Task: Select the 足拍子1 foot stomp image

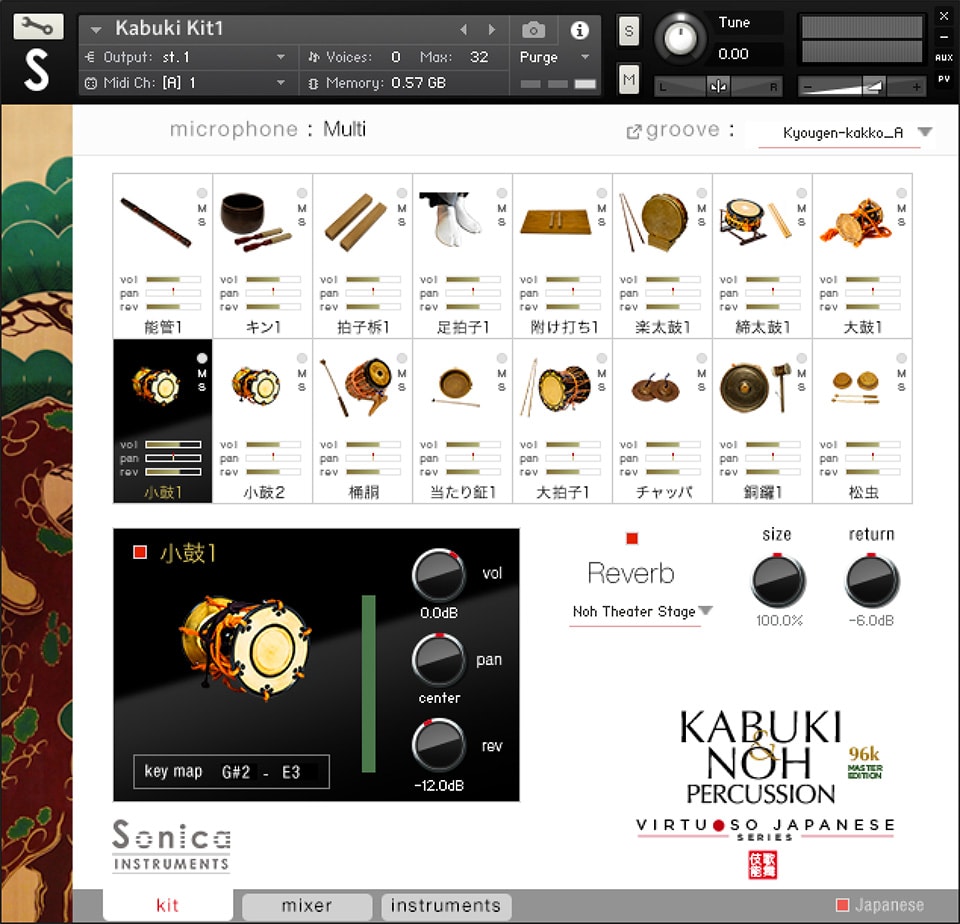Action: pyautogui.click(x=451, y=218)
